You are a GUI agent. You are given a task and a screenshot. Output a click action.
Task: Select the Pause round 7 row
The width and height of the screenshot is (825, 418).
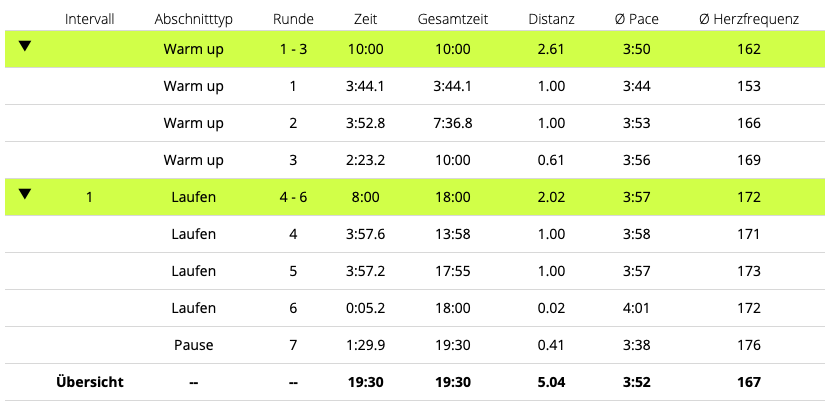[x=415, y=345]
